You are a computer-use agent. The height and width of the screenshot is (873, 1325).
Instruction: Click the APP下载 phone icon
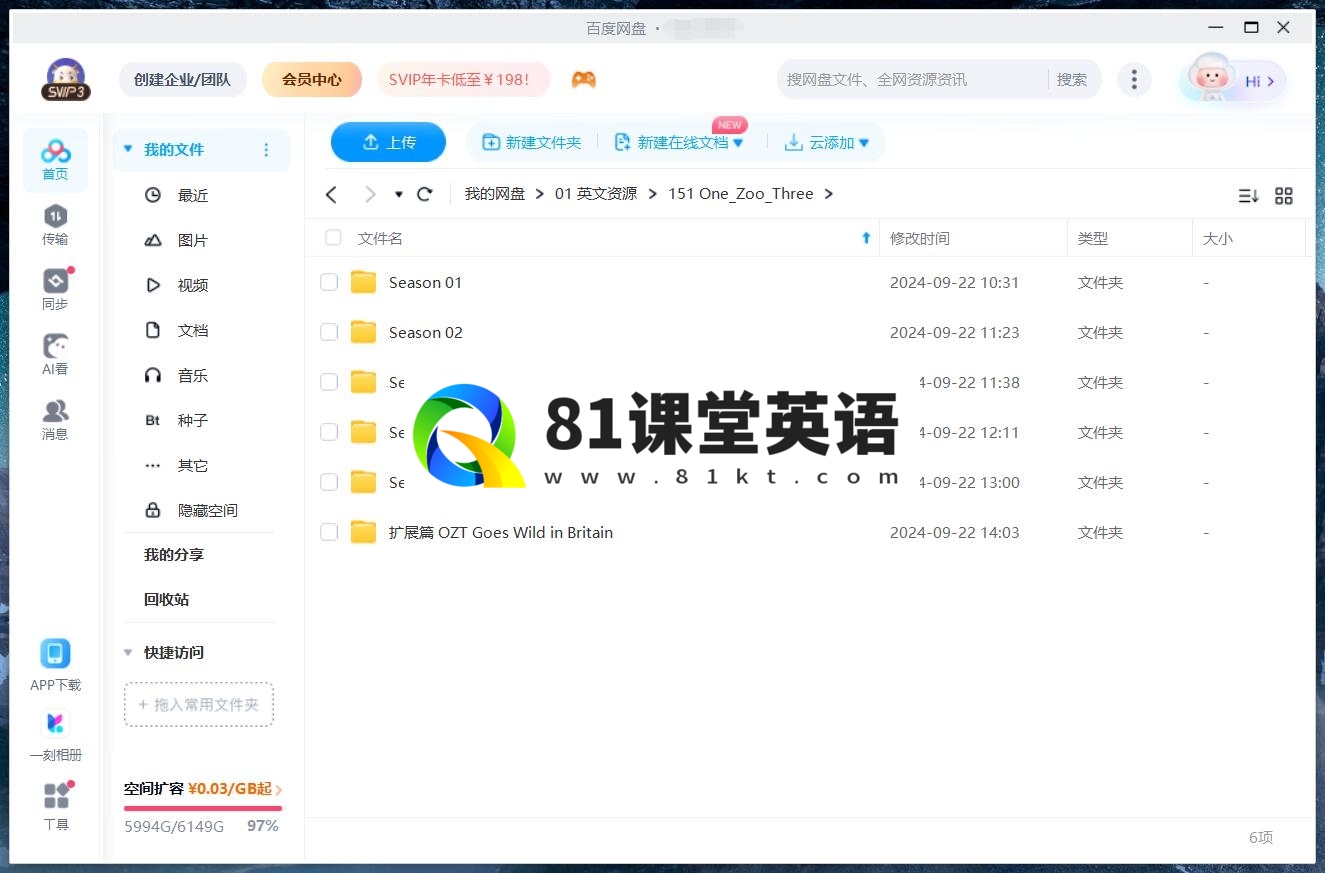[55, 654]
